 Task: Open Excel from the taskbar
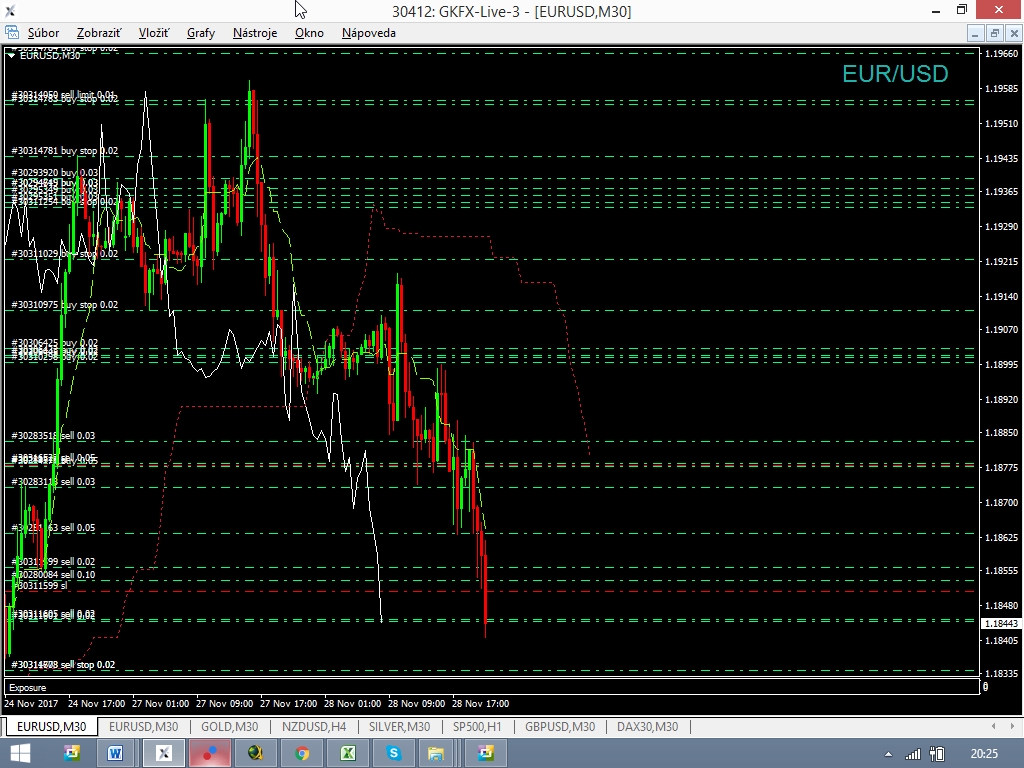(348, 754)
